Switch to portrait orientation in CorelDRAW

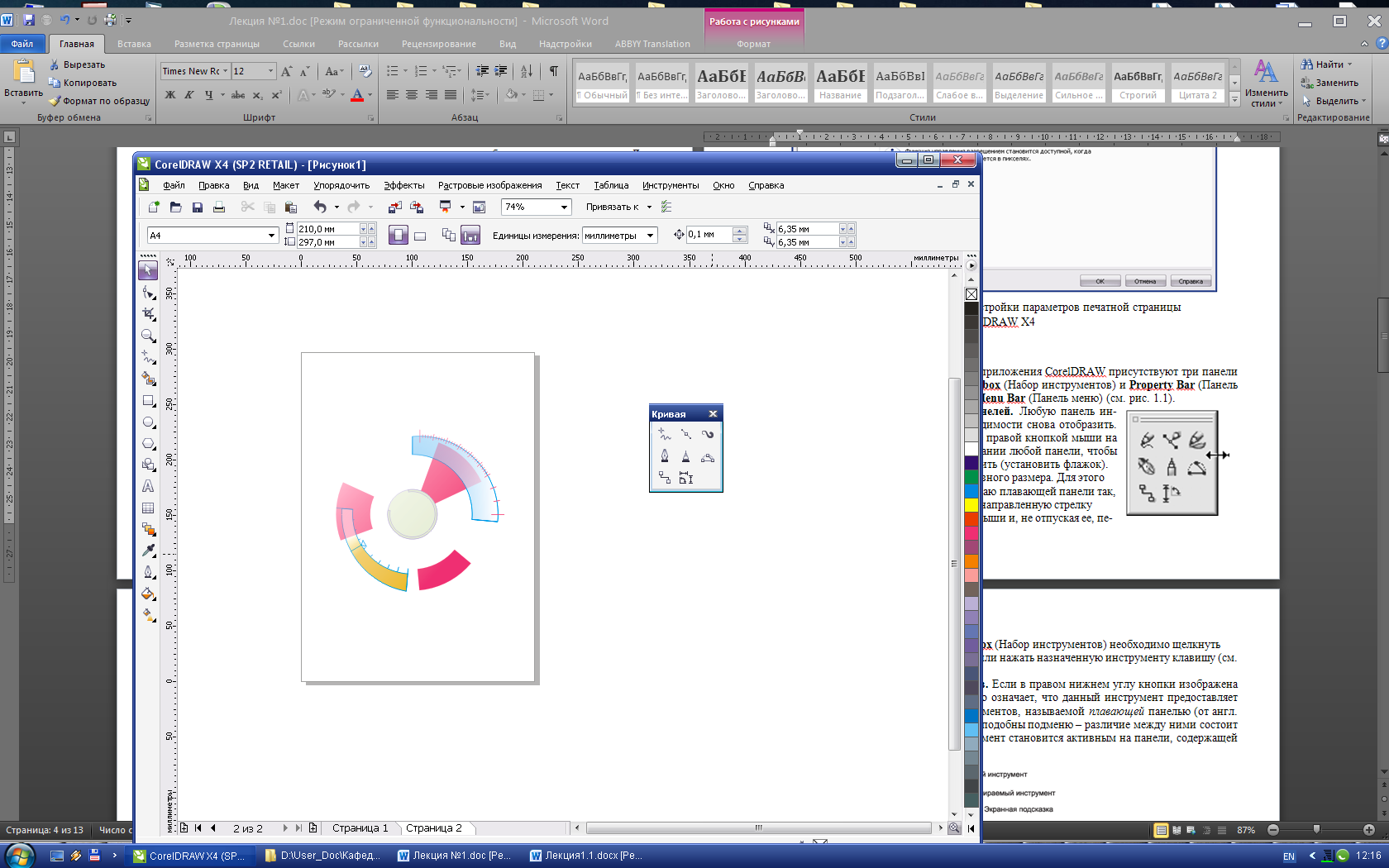pyautogui.click(x=398, y=236)
